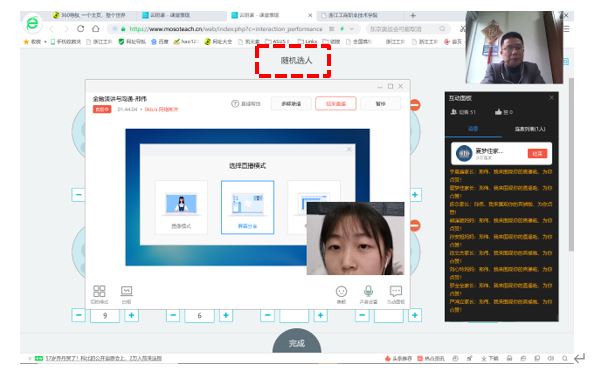Click the red hang-up button in guest card
This screenshot has height=383, width=611.
tap(537, 154)
